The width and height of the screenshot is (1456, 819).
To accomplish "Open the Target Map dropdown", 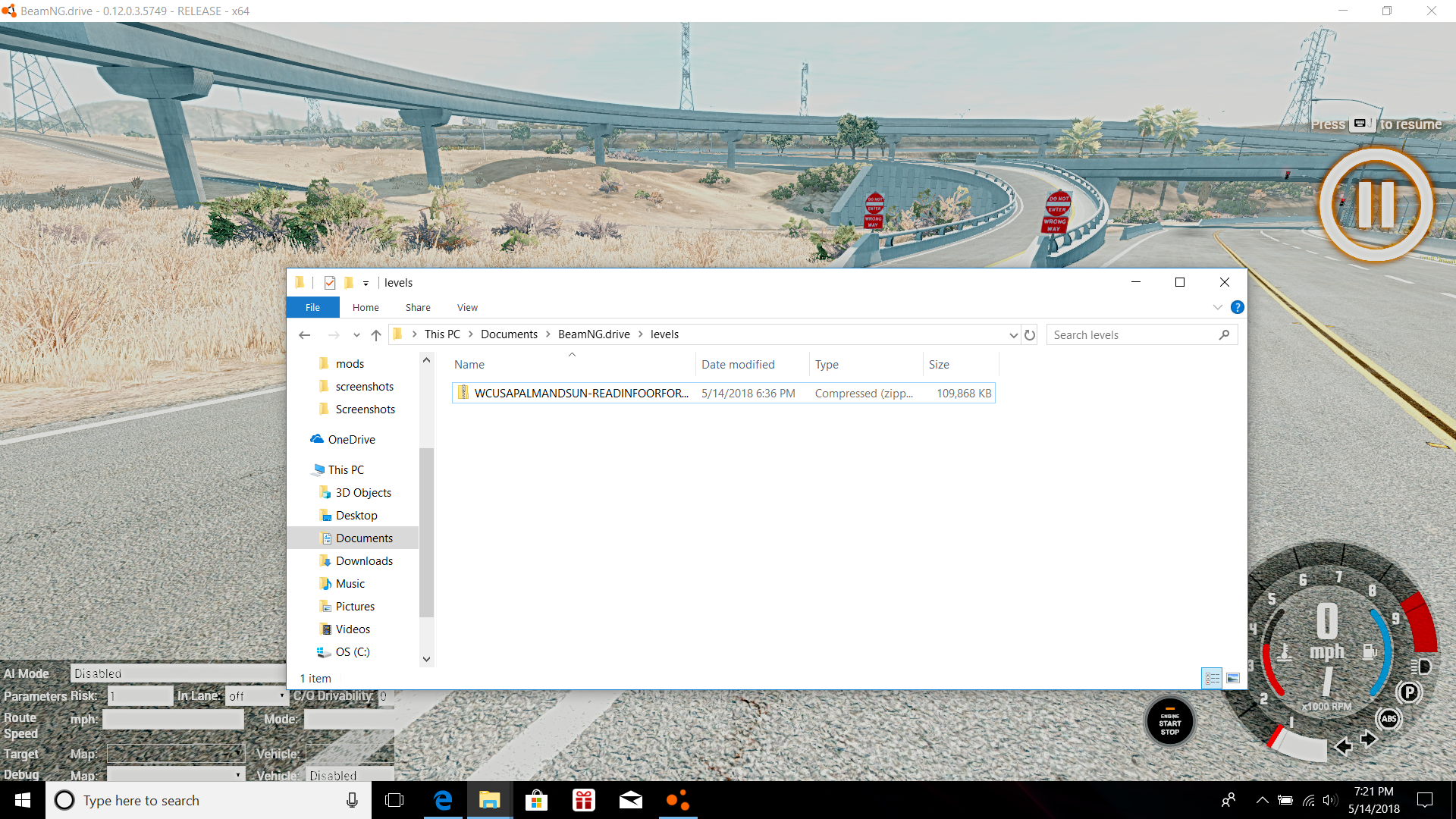I will (x=175, y=754).
